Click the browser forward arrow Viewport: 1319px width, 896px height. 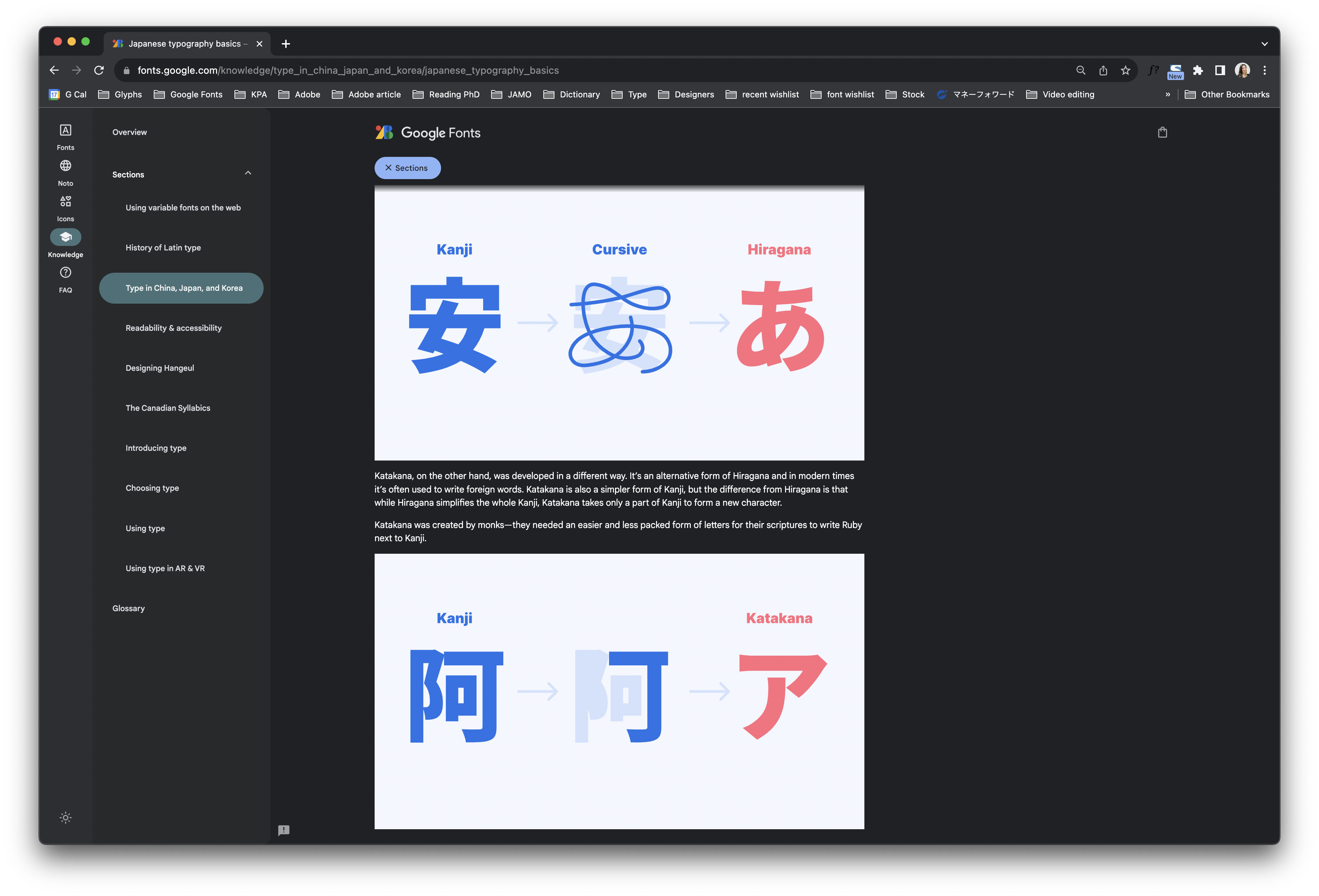pos(77,70)
